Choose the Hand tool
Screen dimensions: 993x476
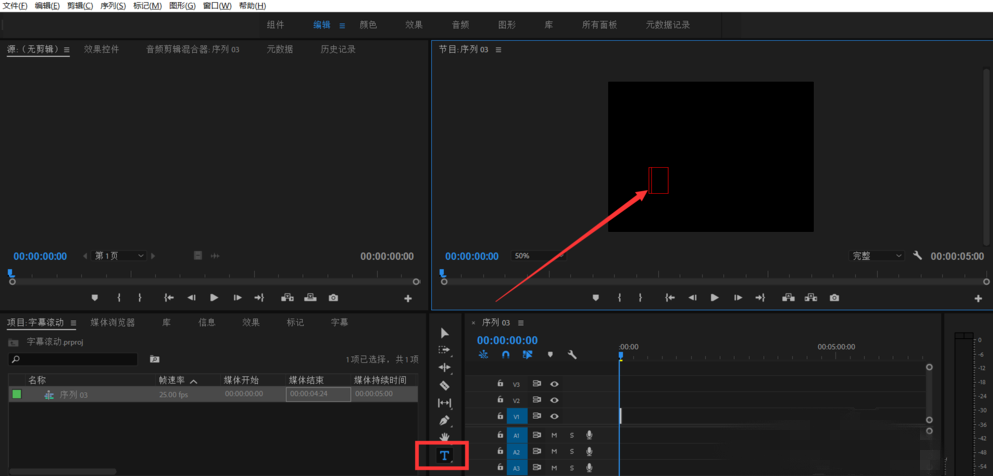[445, 437]
